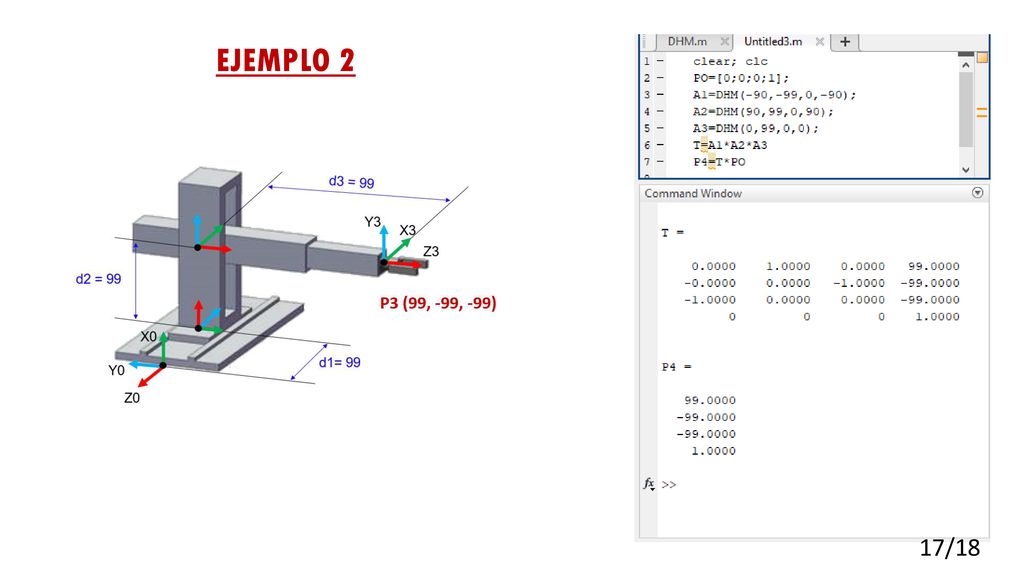This screenshot has width=1024, height=576.
Task: Close the Untitled3.m tab
Action: point(820,42)
